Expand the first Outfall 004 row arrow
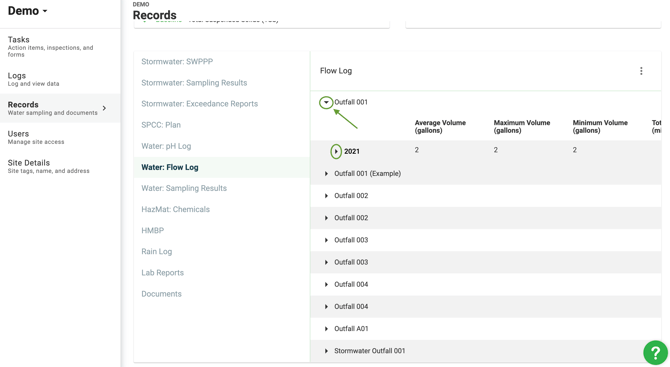Viewport: 670px width, 367px height. tap(326, 284)
